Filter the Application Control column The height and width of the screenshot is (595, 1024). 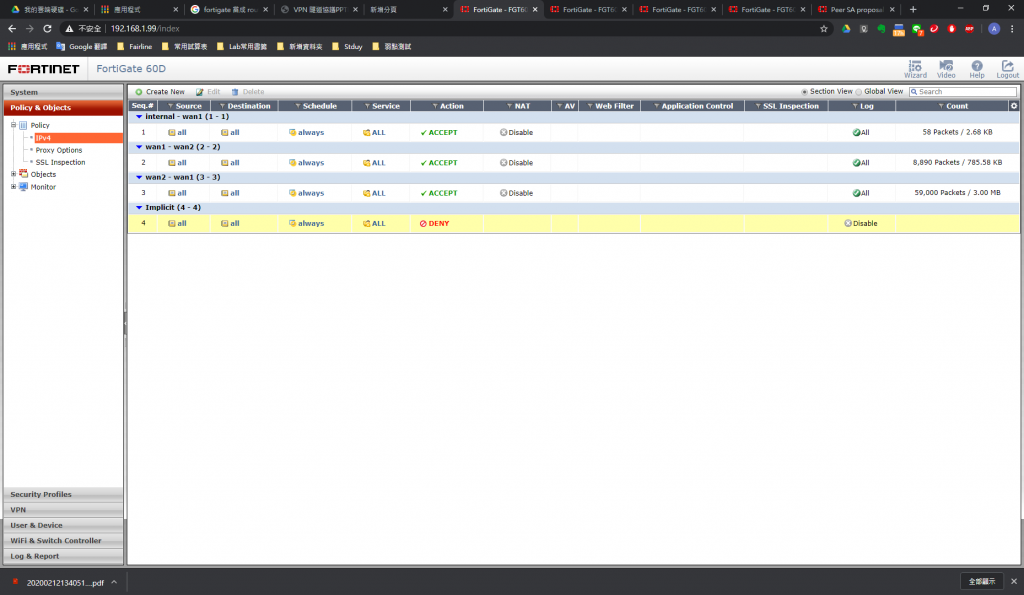tap(656, 106)
